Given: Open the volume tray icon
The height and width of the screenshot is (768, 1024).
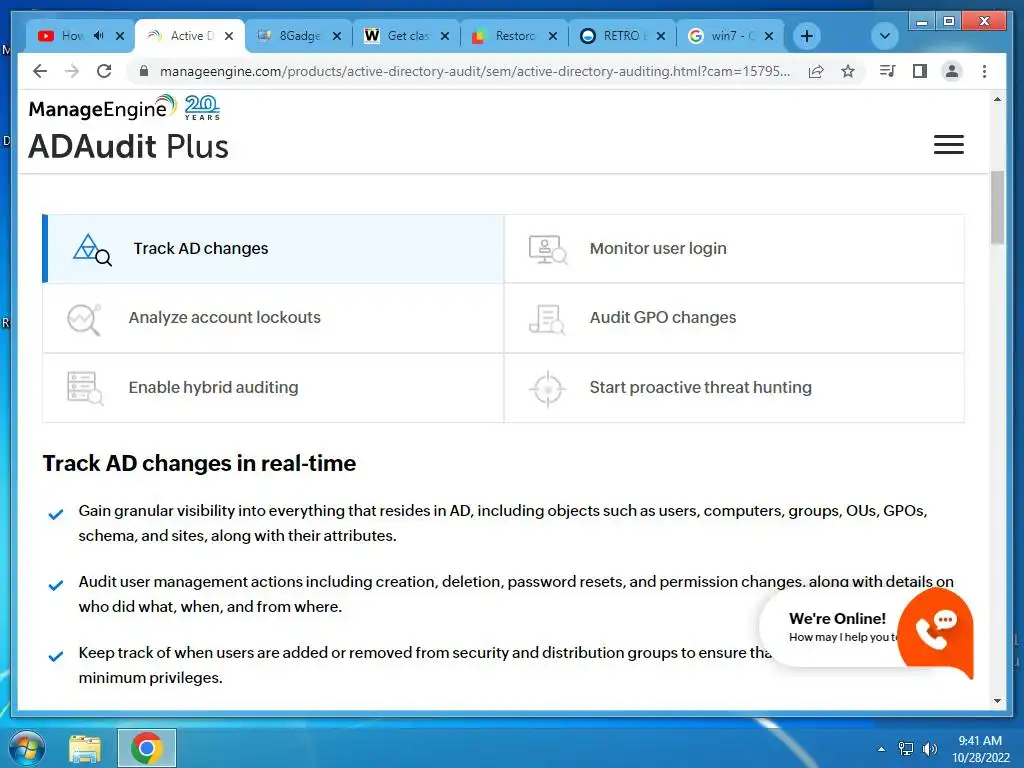Looking at the screenshot, I should pyautogui.click(x=929, y=749).
